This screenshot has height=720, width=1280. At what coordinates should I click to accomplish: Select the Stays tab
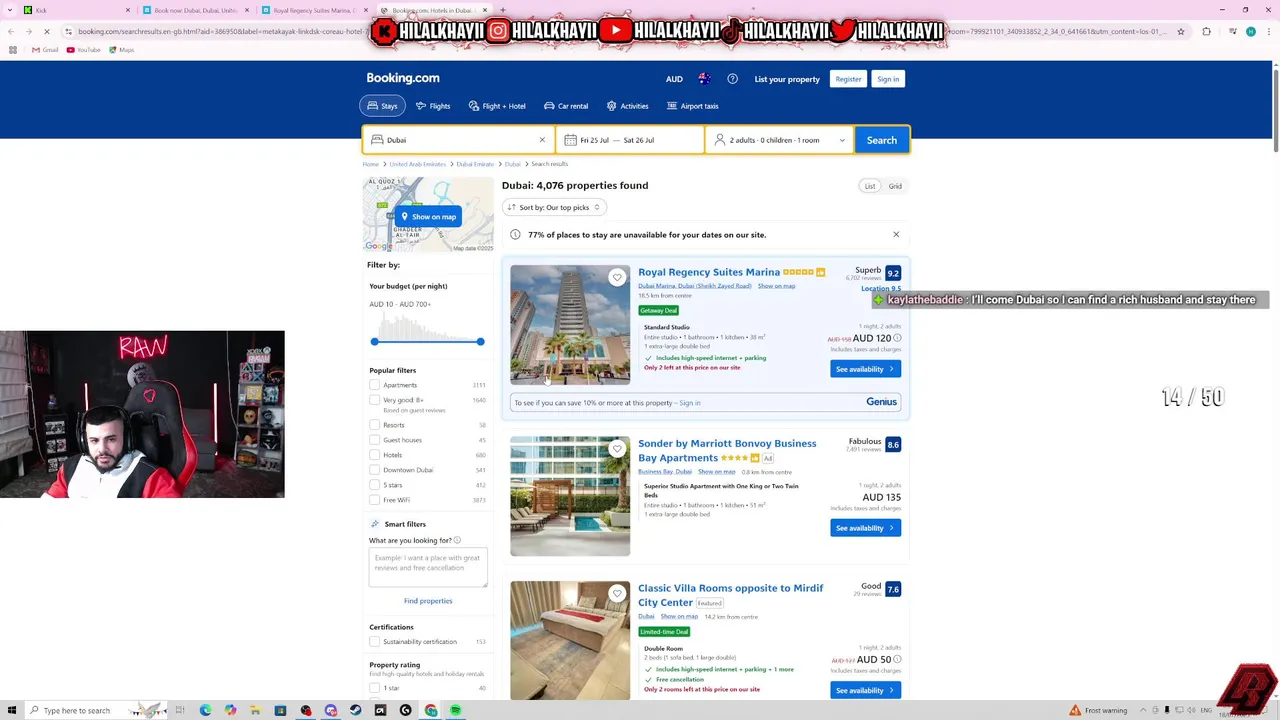(382, 106)
